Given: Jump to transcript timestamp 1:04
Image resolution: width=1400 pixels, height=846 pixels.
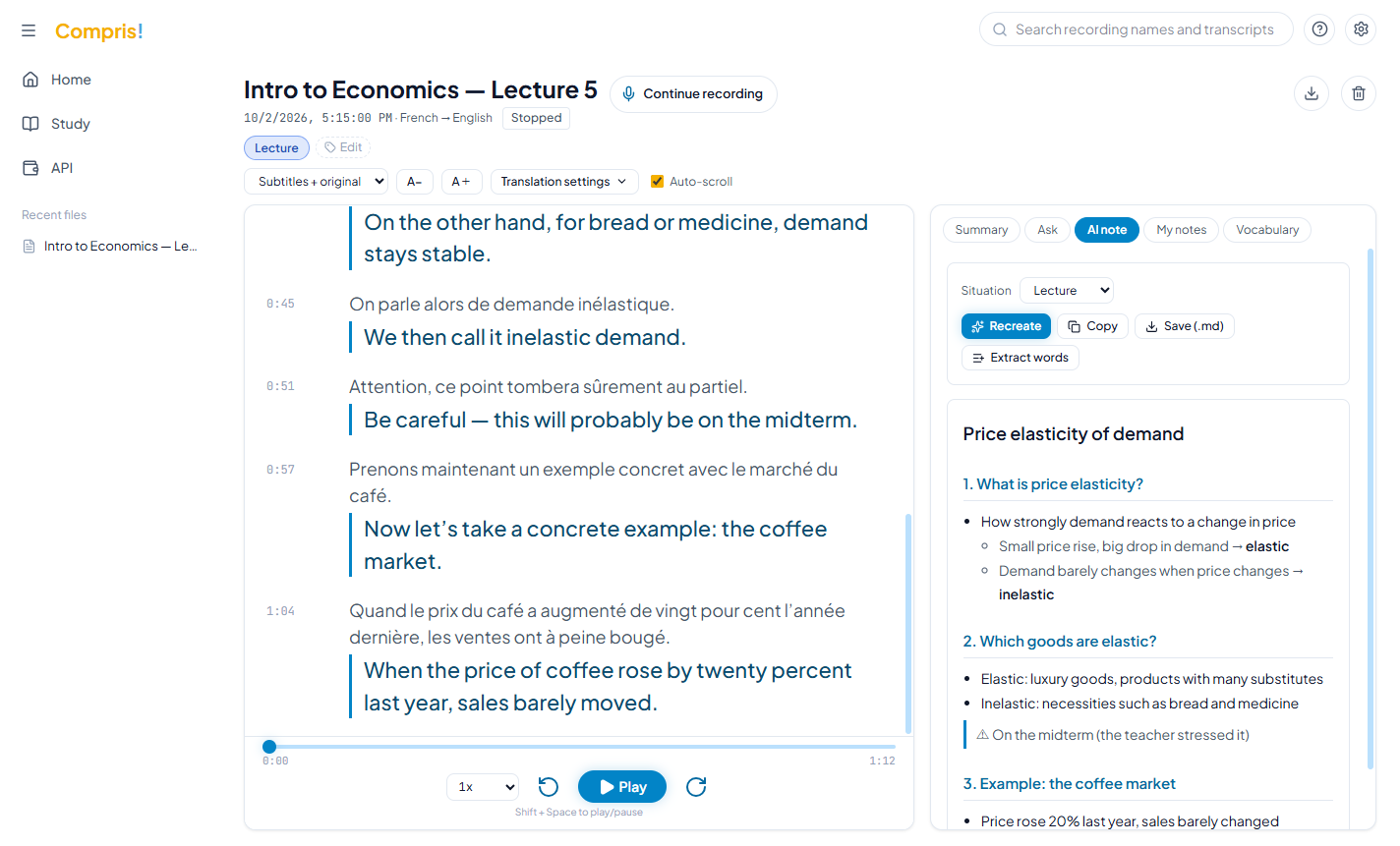Looking at the screenshot, I should pos(280,612).
